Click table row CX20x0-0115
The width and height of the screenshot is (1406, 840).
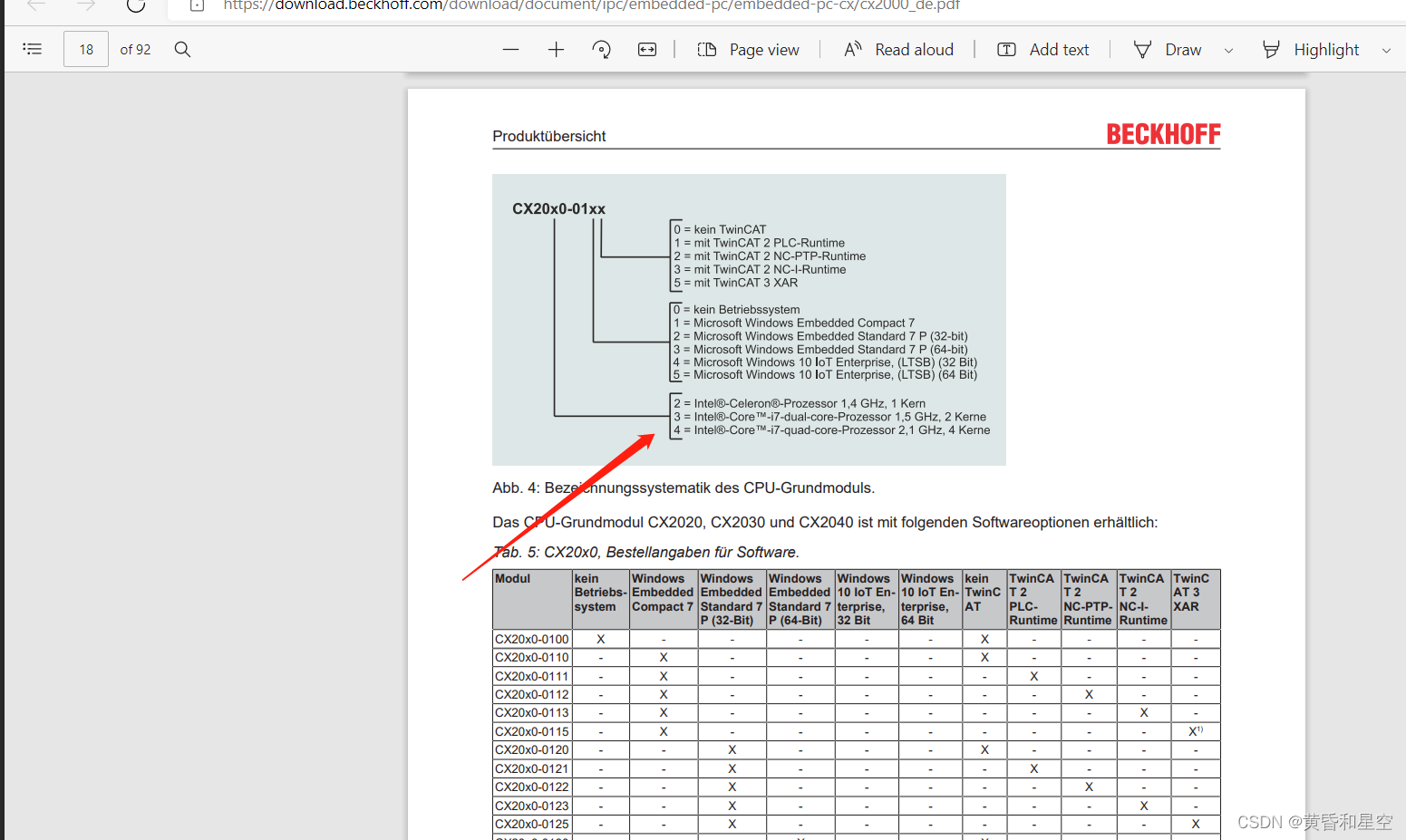pos(857,731)
